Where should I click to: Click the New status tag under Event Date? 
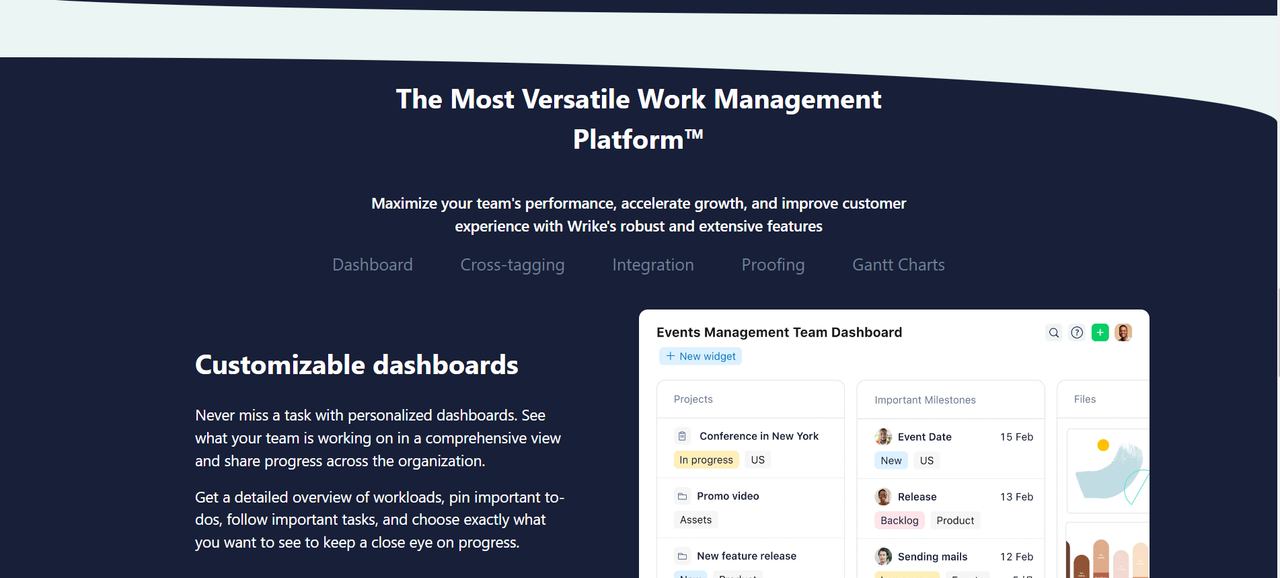click(x=891, y=461)
